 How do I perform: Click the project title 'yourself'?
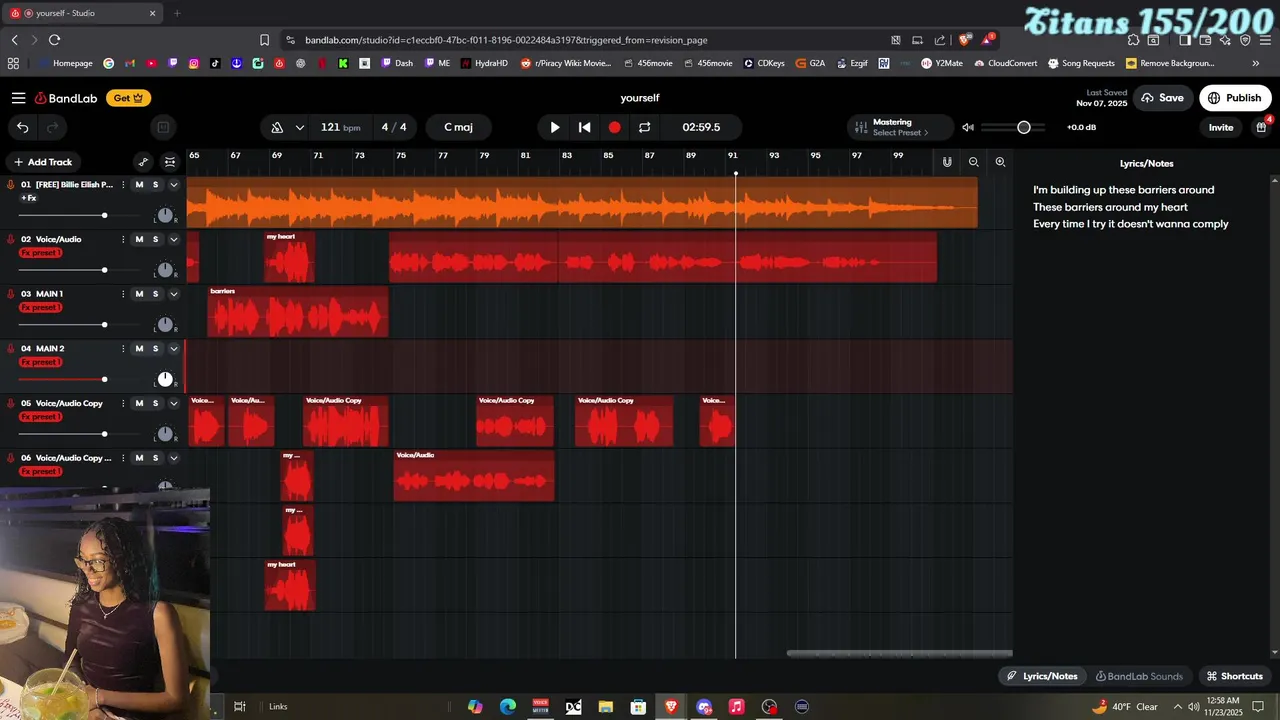[640, 98]
